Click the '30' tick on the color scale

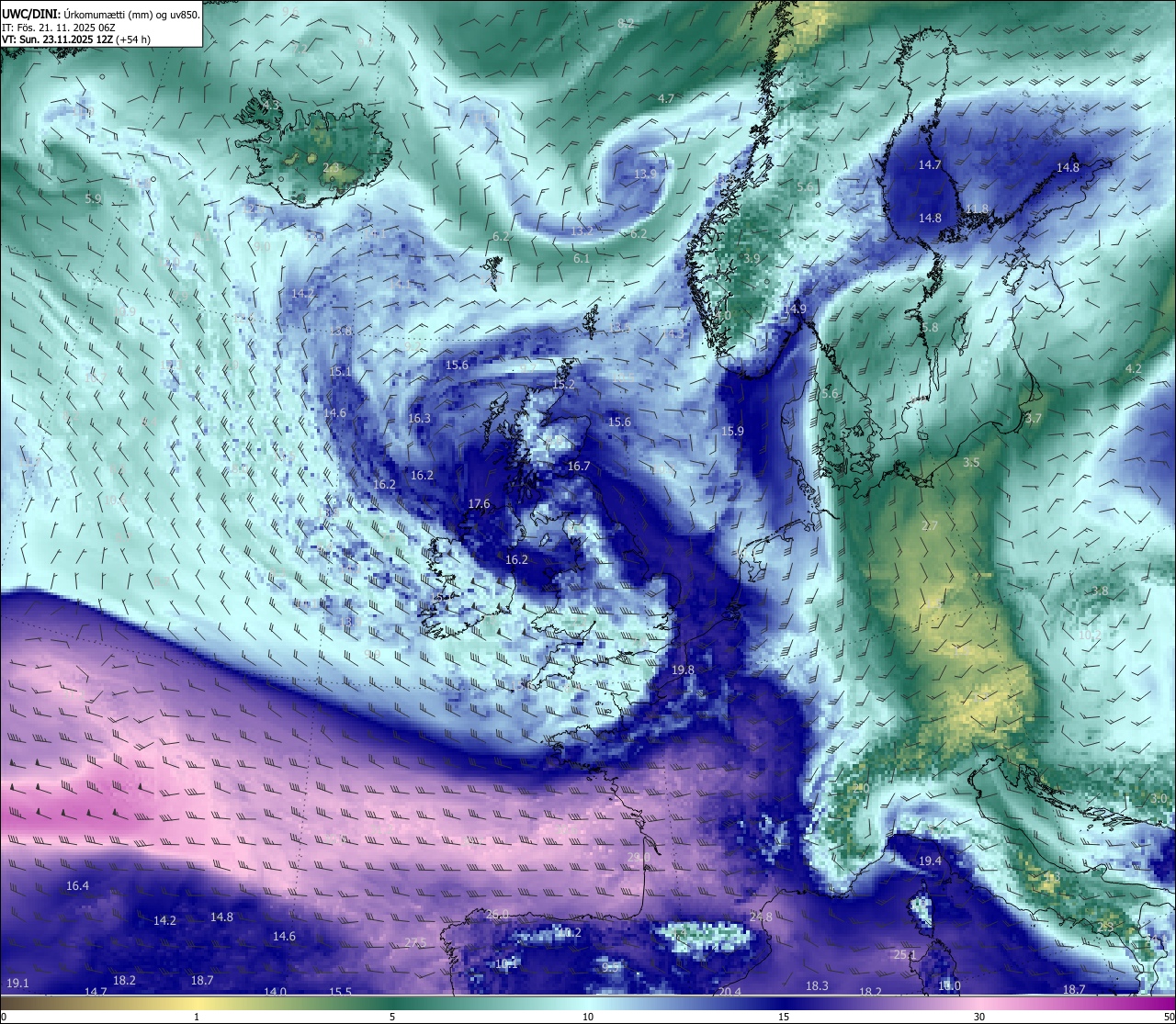979,1017
